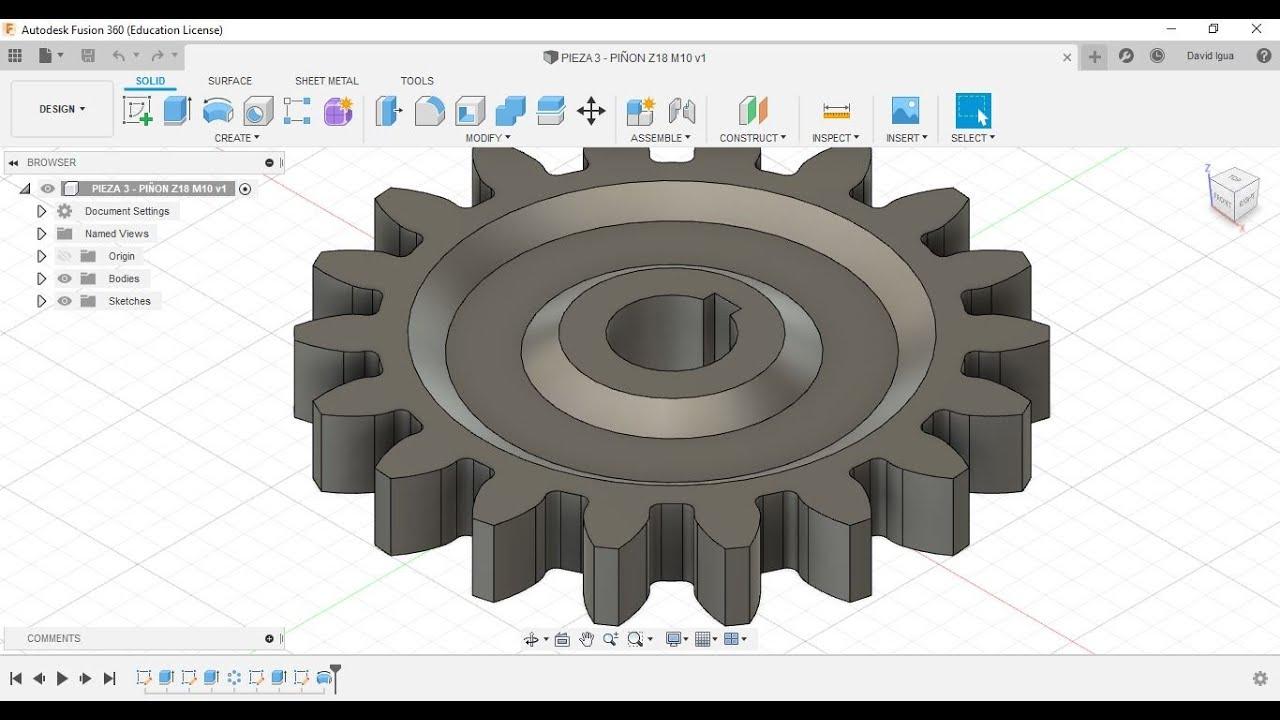The height and width of the screenshot is (720, 1280).
Task: Switch to the SHEET METAL tab
Action: [x=327, y=81]
